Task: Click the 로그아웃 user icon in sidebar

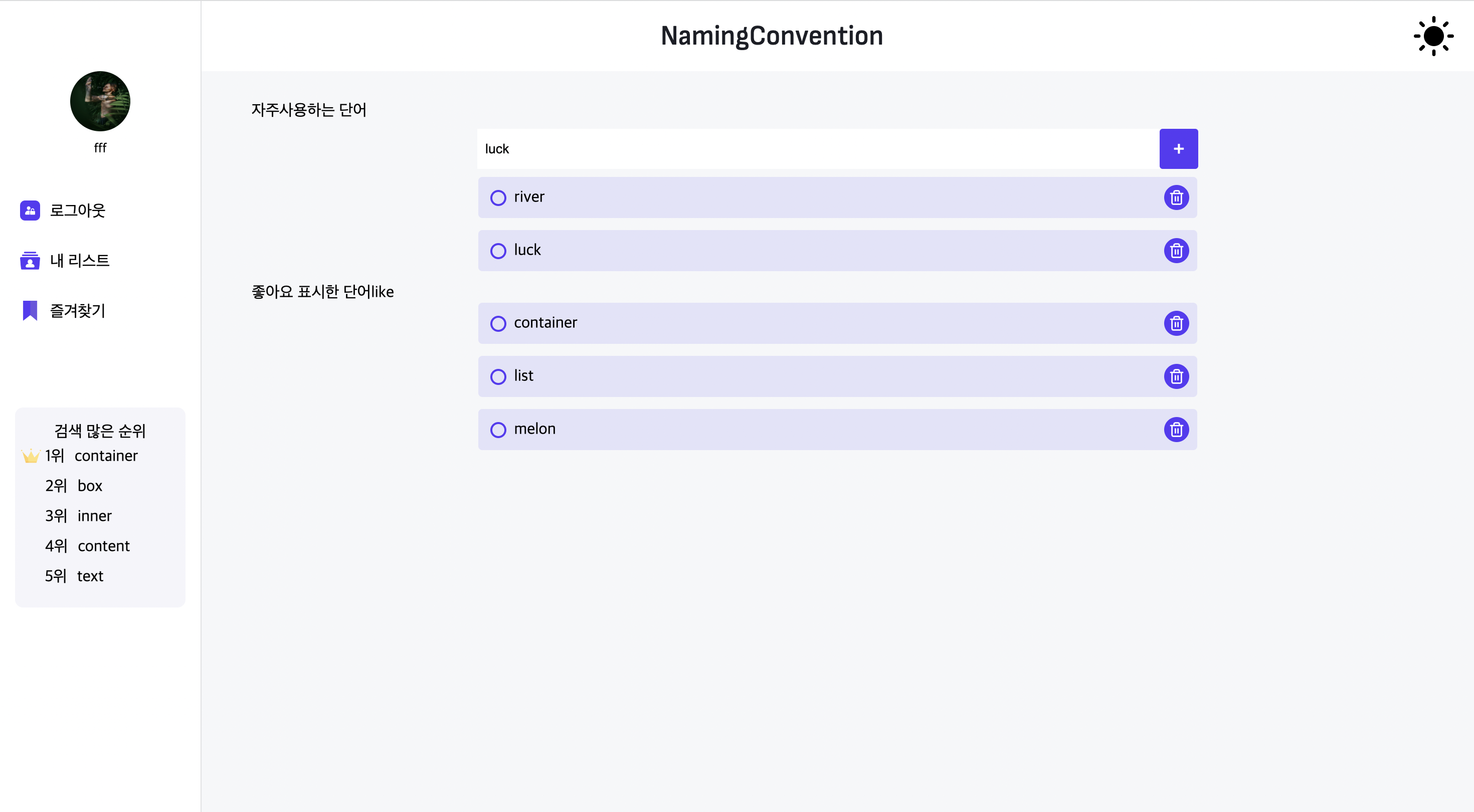Action: pyautogui.click(x=29, y=211)
